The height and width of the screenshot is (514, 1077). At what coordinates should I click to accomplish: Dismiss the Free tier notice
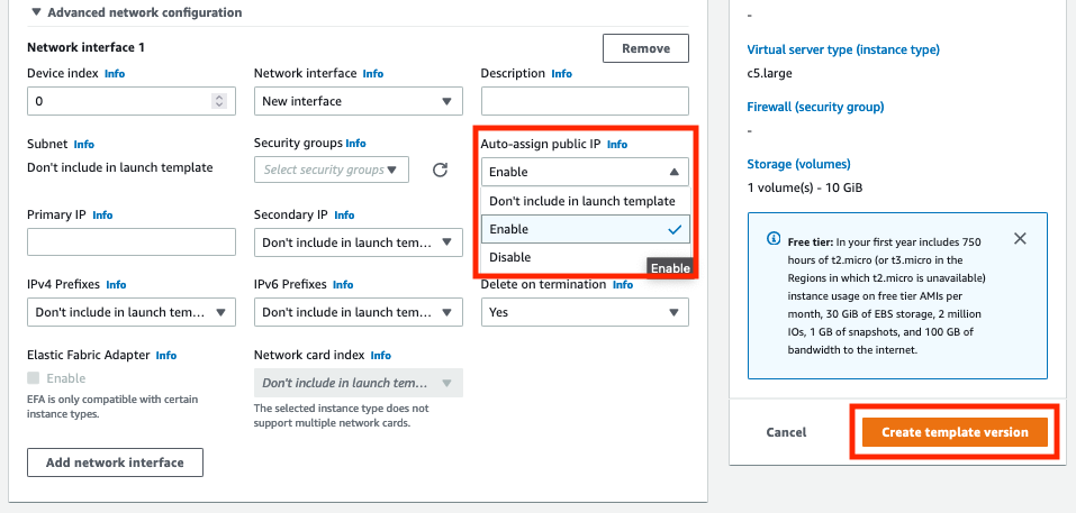[x=1019, y=239]
